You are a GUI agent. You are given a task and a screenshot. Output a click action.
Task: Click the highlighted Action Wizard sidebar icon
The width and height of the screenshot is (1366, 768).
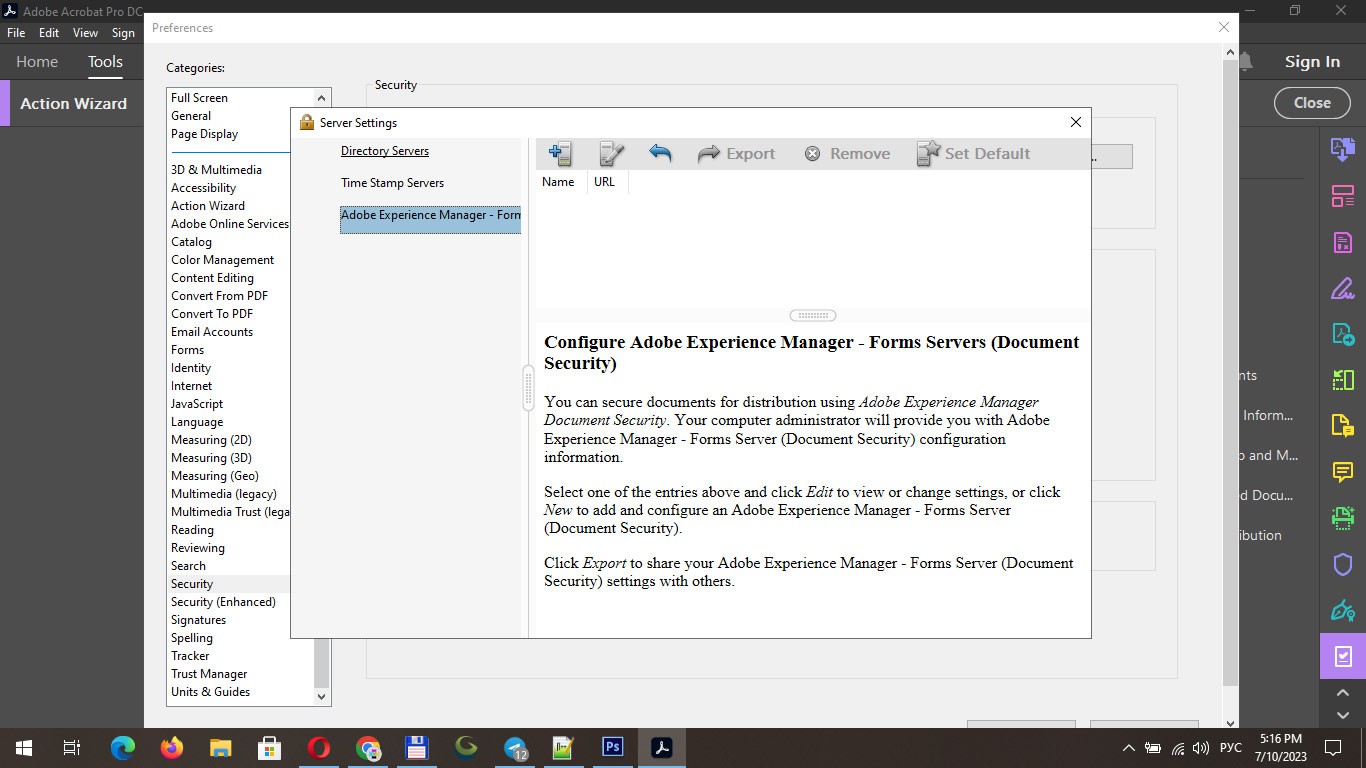1343,657
